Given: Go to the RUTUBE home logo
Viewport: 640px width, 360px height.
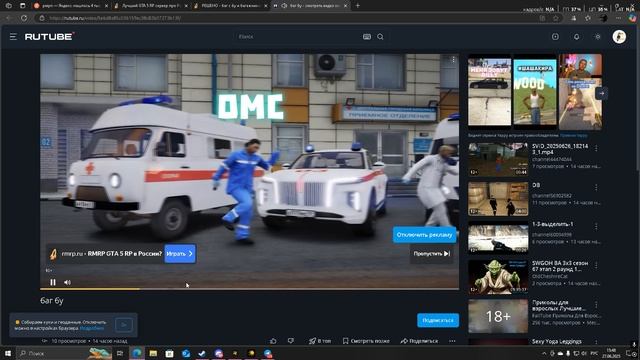Looking at the screenshot, I should (49, 37).
